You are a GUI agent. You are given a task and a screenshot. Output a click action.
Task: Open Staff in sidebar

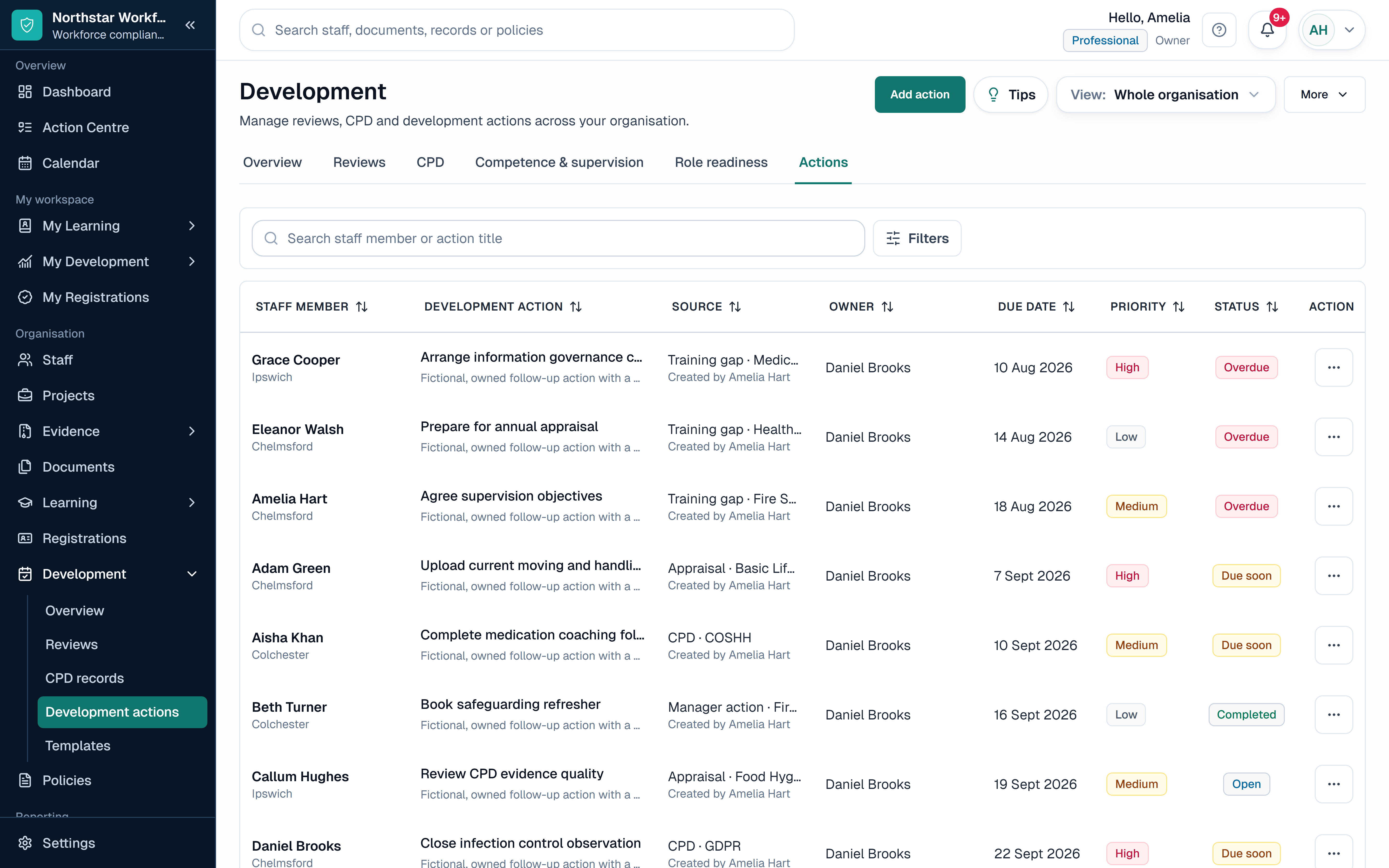coord(108,360)
